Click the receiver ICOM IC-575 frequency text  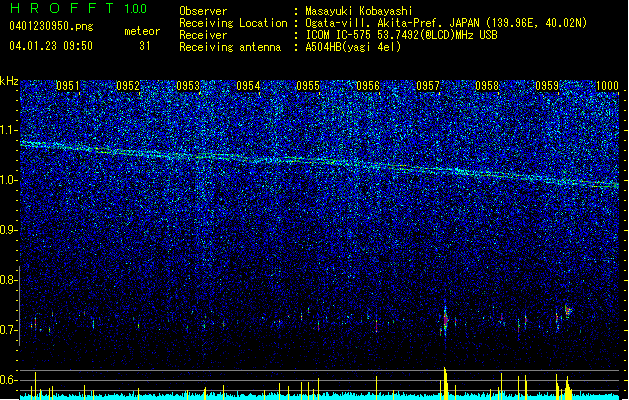click(x=401, y=35)
